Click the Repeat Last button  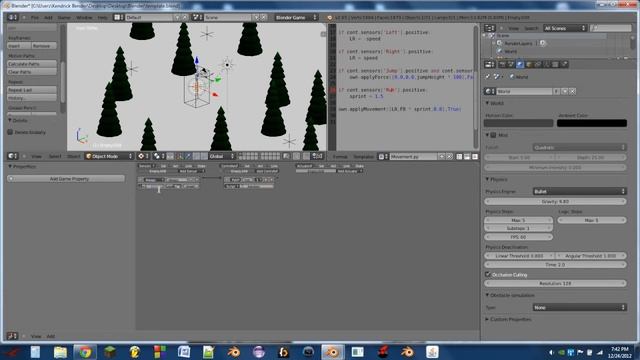pyautogui.click(x=32, y=90)
